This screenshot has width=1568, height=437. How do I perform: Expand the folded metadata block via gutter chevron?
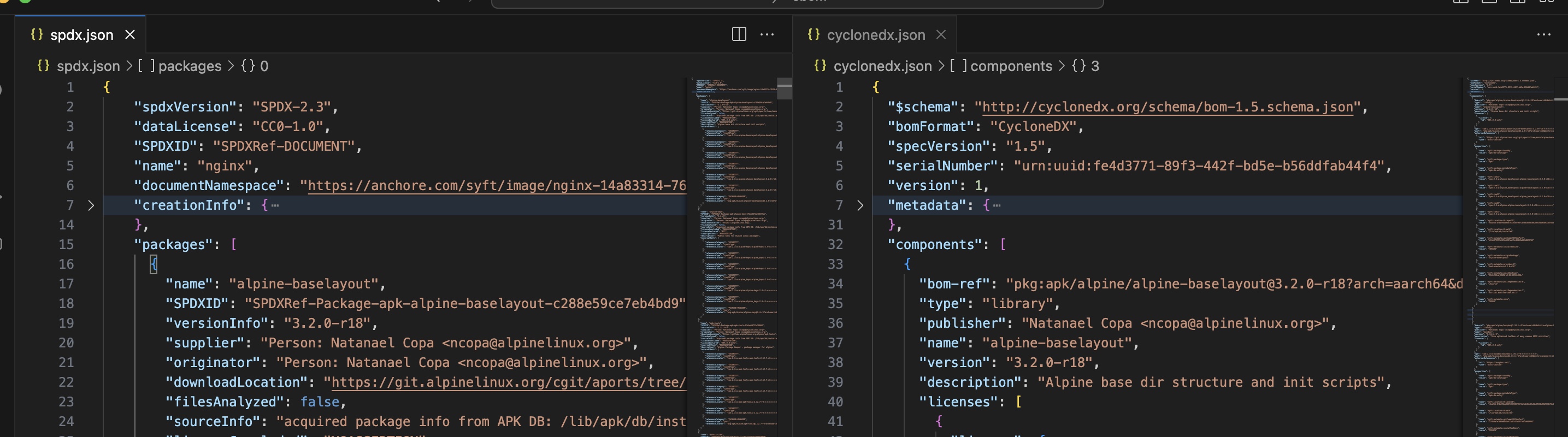[859, 206]
